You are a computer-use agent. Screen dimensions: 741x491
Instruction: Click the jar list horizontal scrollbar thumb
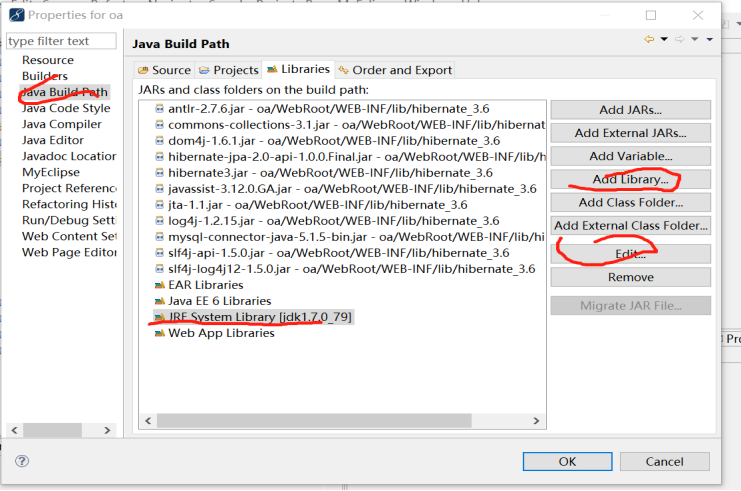314,421
